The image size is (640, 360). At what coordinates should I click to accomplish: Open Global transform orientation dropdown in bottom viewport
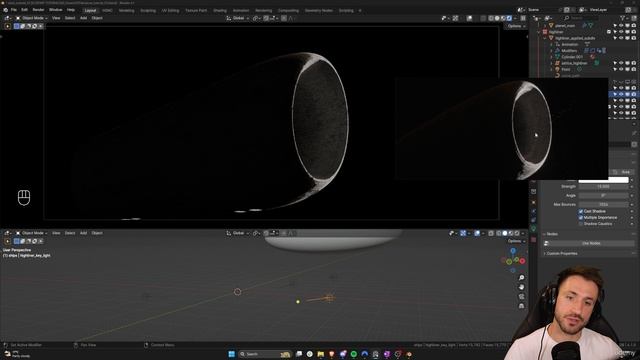pos(238,233)
